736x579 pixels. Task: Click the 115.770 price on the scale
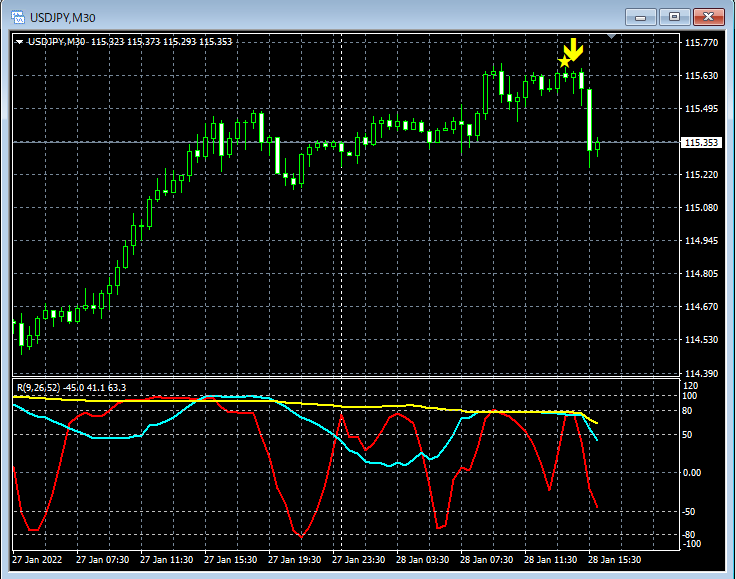point(701,43)
